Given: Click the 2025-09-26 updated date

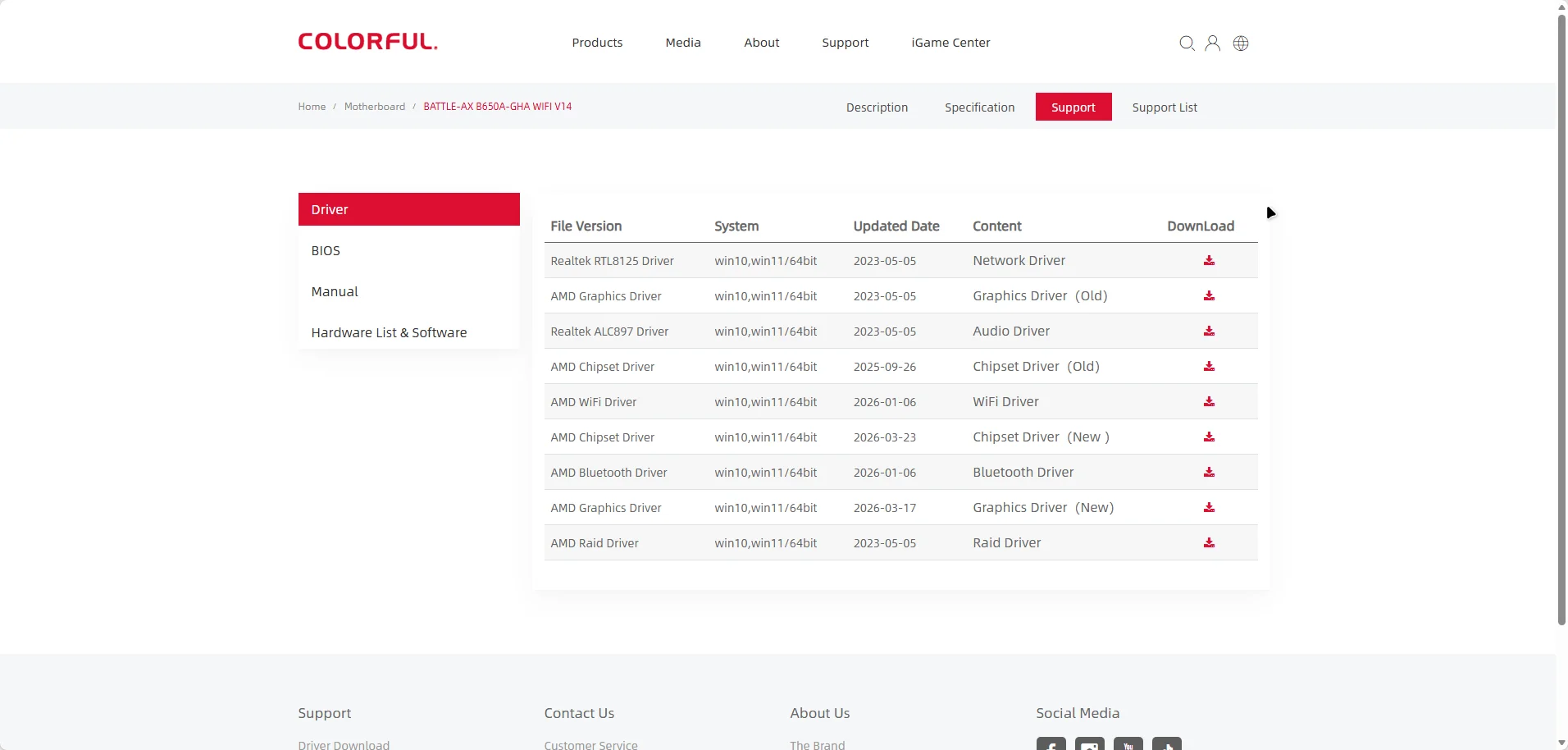Looking at the screenshot, I should pyautogui.click(x=885, y=367).
